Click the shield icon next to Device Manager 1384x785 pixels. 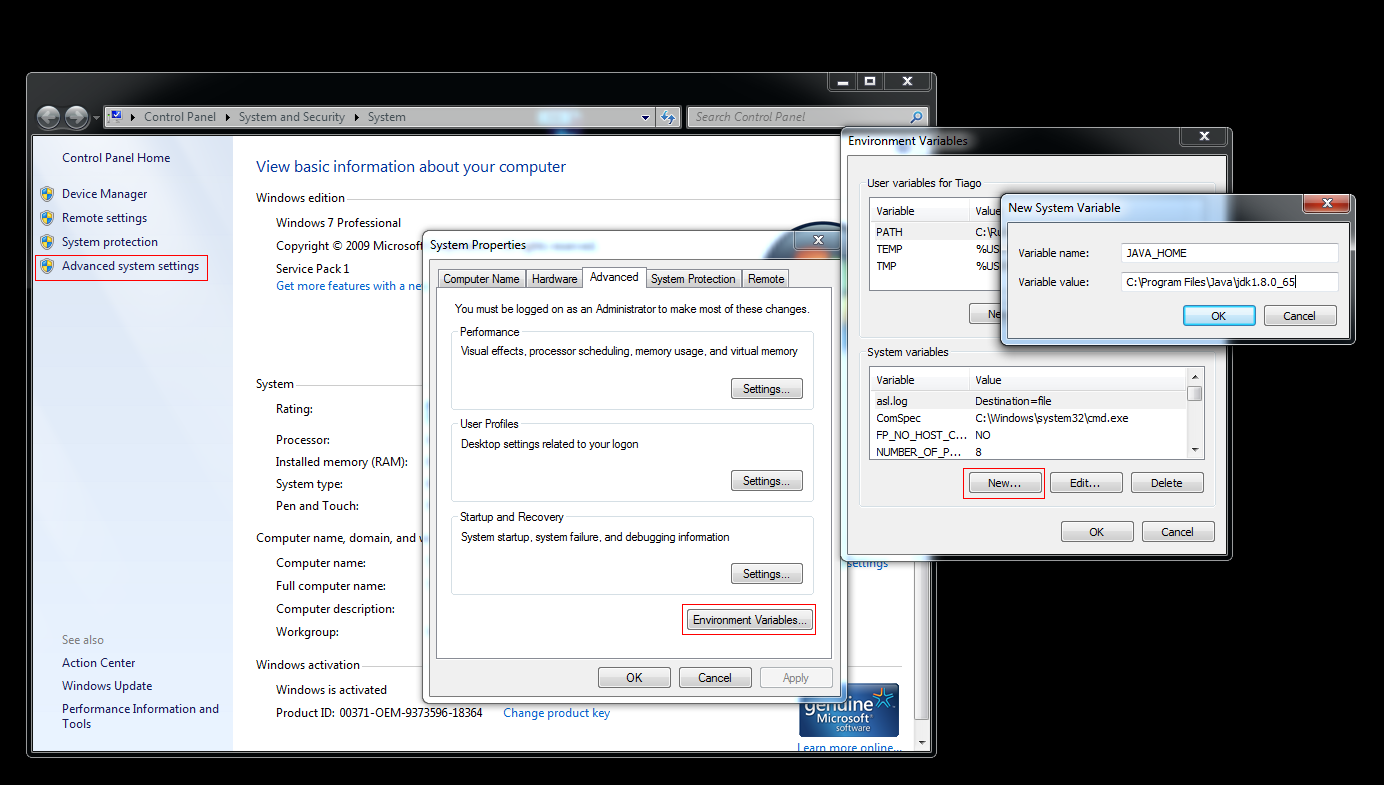click(47, 193)
